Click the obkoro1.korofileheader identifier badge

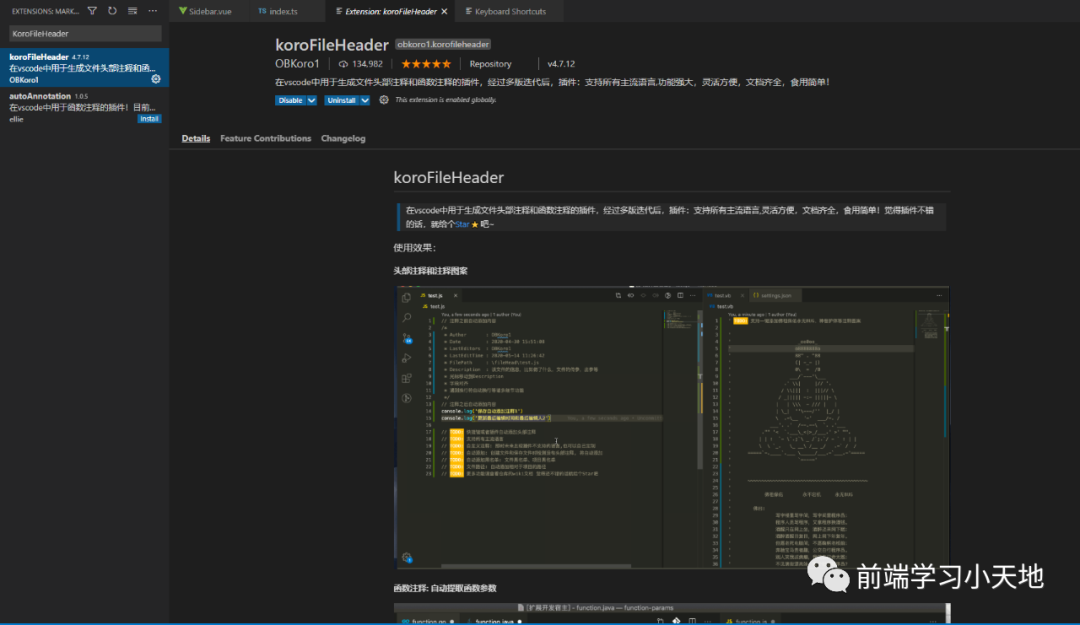pos(443,44)
